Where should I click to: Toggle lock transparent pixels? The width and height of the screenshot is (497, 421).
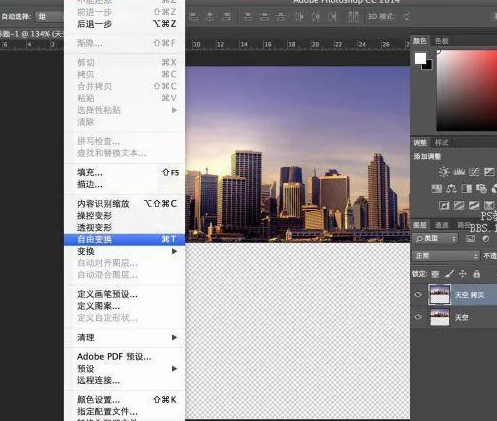pyautogui.click(x=435, y=274)
